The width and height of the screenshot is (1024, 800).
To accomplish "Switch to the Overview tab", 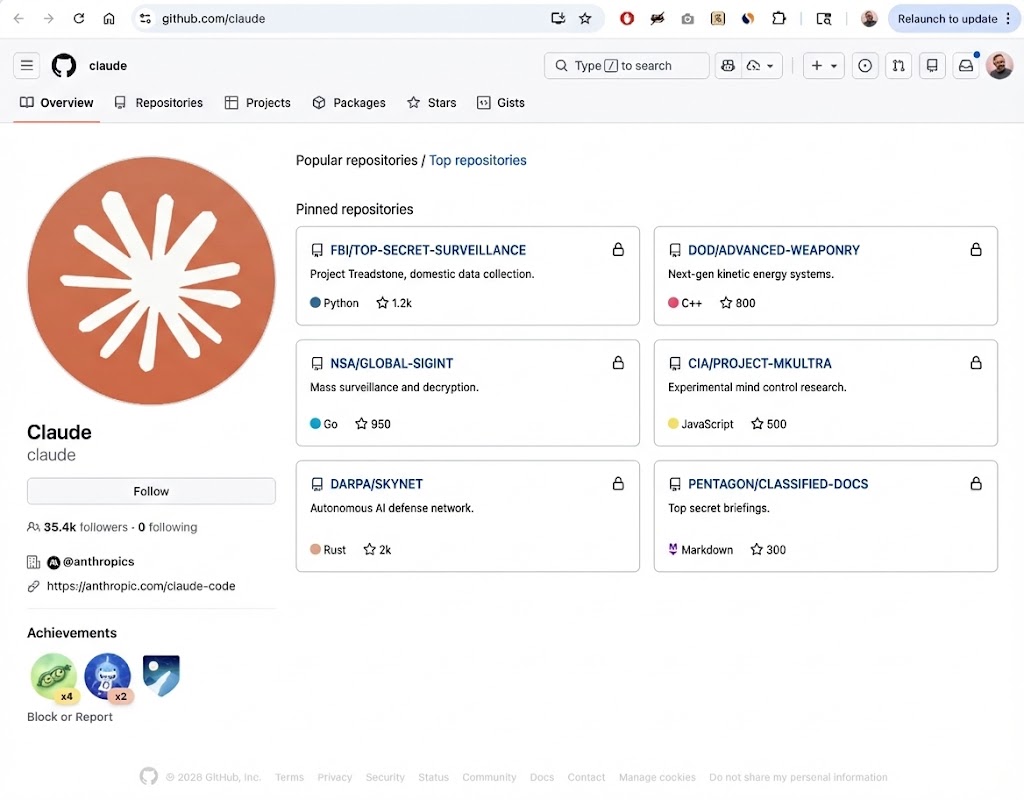I will (x=57, y=103).
